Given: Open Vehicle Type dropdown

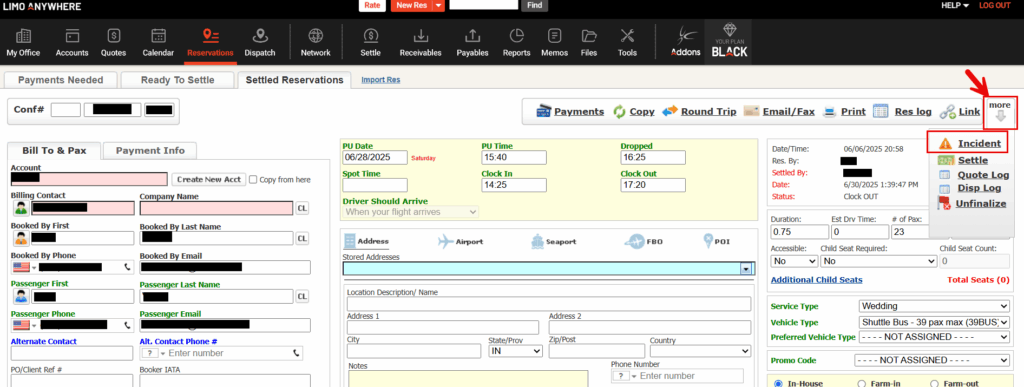Looking at the screenshot, I should coord(935,322).
